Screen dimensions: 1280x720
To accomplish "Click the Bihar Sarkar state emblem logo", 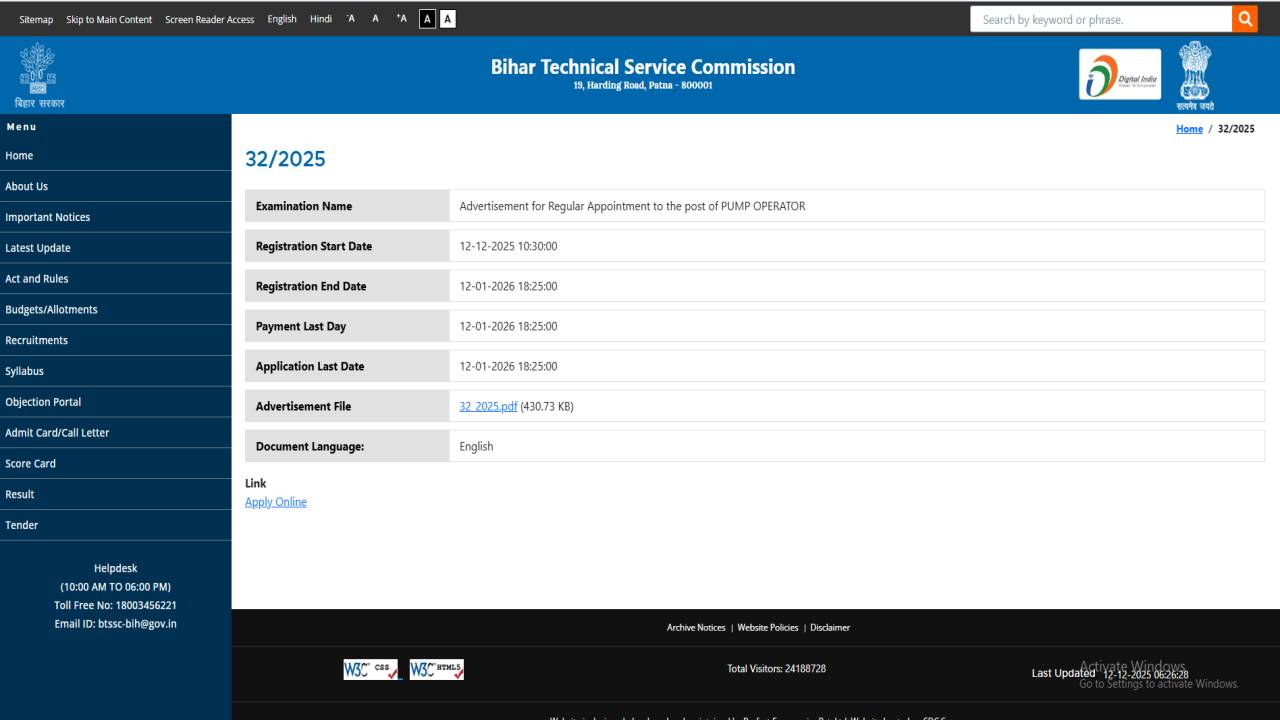I will coord(37,70).
